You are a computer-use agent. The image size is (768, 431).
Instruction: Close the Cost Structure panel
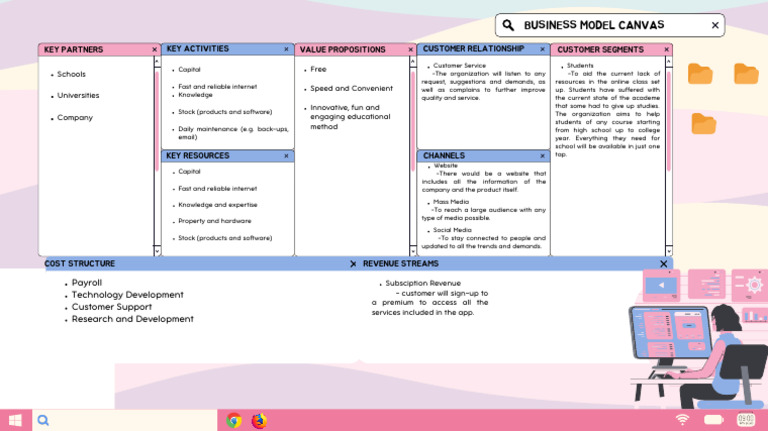[x=353, y=263]
